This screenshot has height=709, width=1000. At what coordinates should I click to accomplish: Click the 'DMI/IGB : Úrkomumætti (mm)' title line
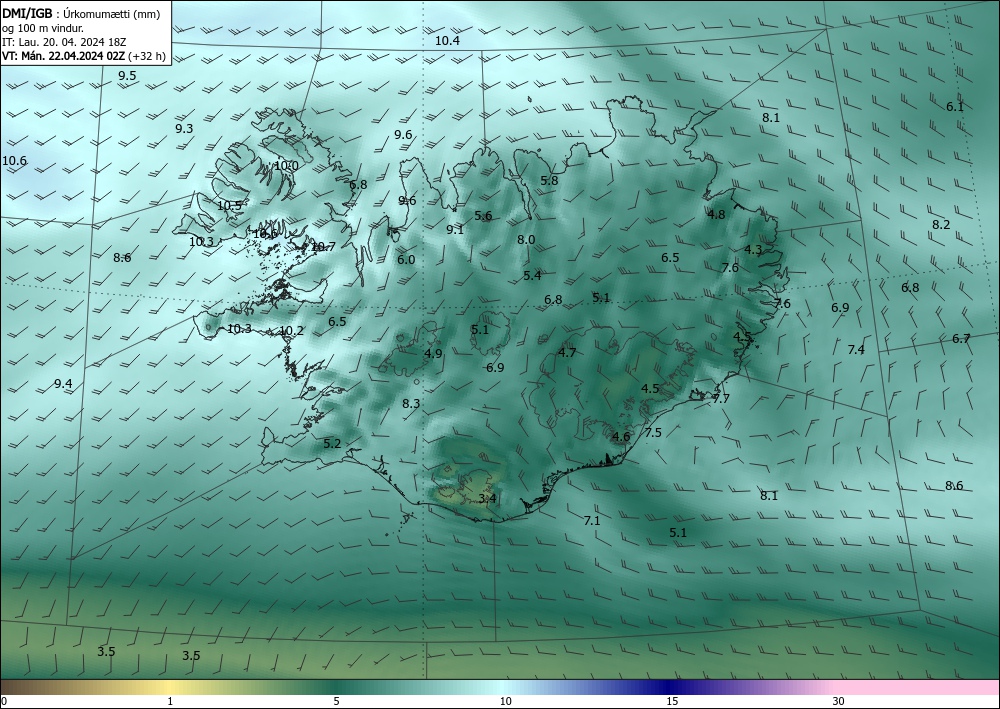point(81,14)
